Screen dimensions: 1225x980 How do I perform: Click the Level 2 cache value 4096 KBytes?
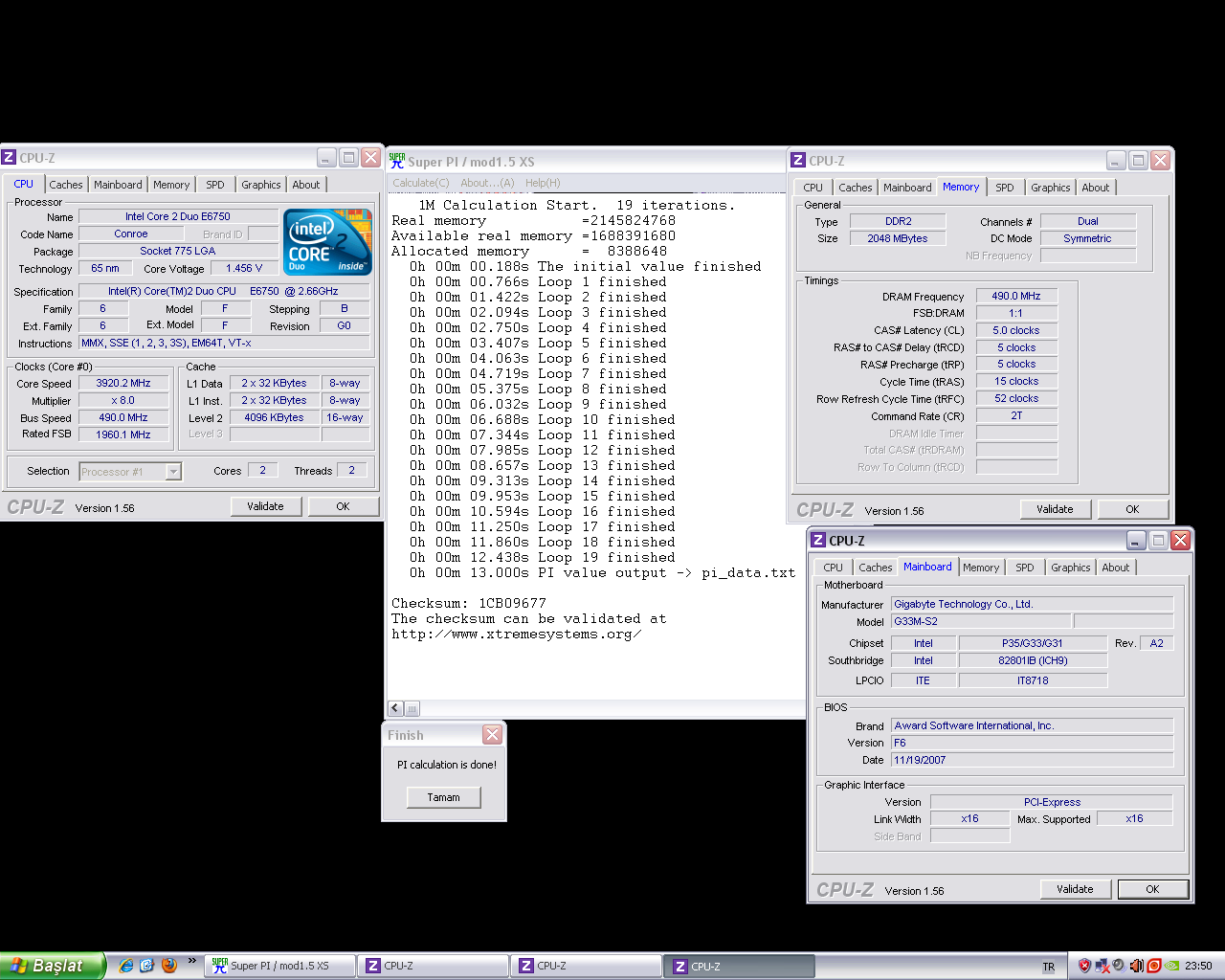click(x=274, y=417)
